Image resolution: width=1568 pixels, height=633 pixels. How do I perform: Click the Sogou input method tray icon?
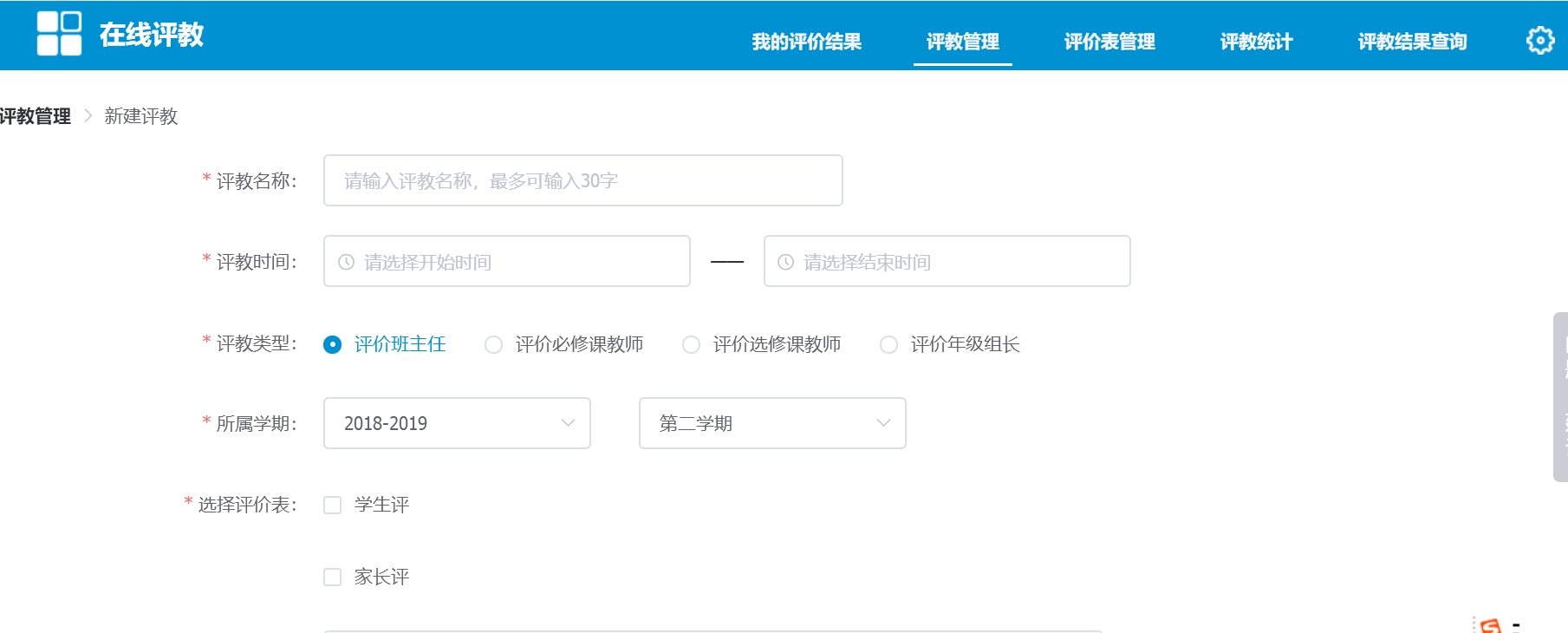[x=1491, y=625]
